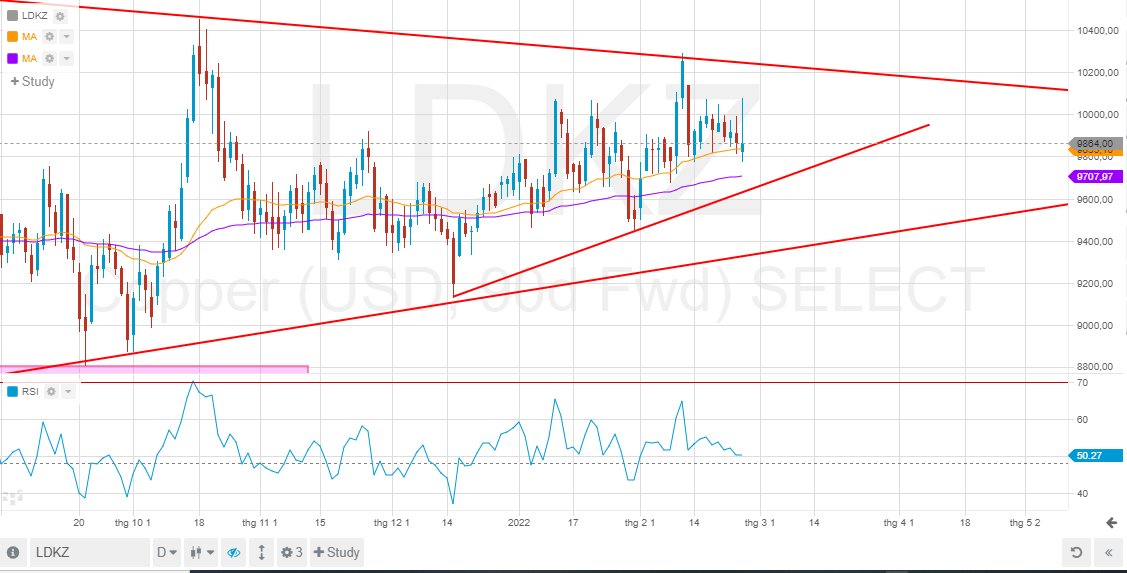Click the info icon in bottom toolbar
This screenshot has height=573, width=1127.
pos(13,553)
